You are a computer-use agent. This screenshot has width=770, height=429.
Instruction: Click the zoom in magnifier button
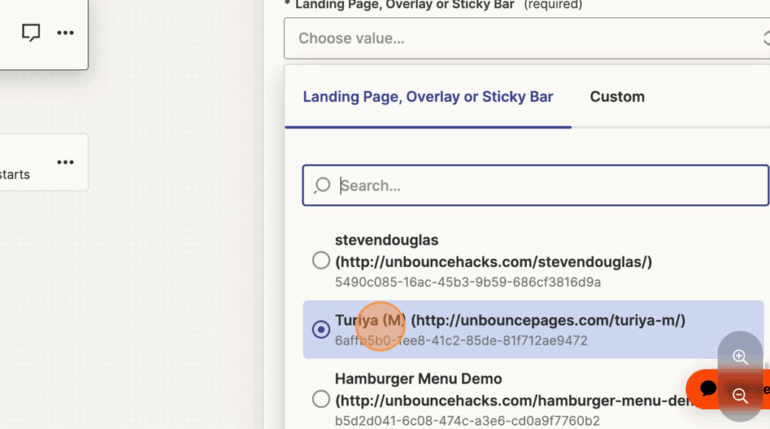740,357
